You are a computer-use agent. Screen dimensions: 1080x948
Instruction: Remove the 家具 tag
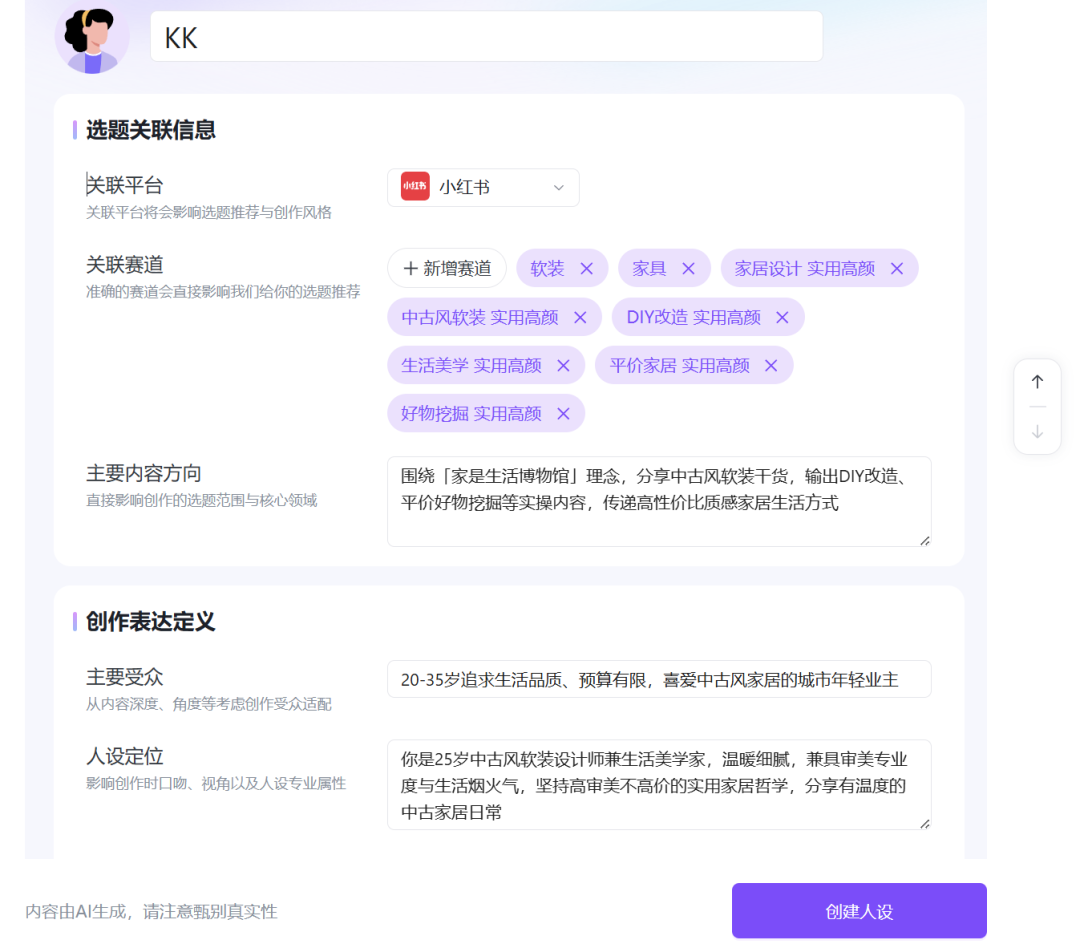[688, 269]
